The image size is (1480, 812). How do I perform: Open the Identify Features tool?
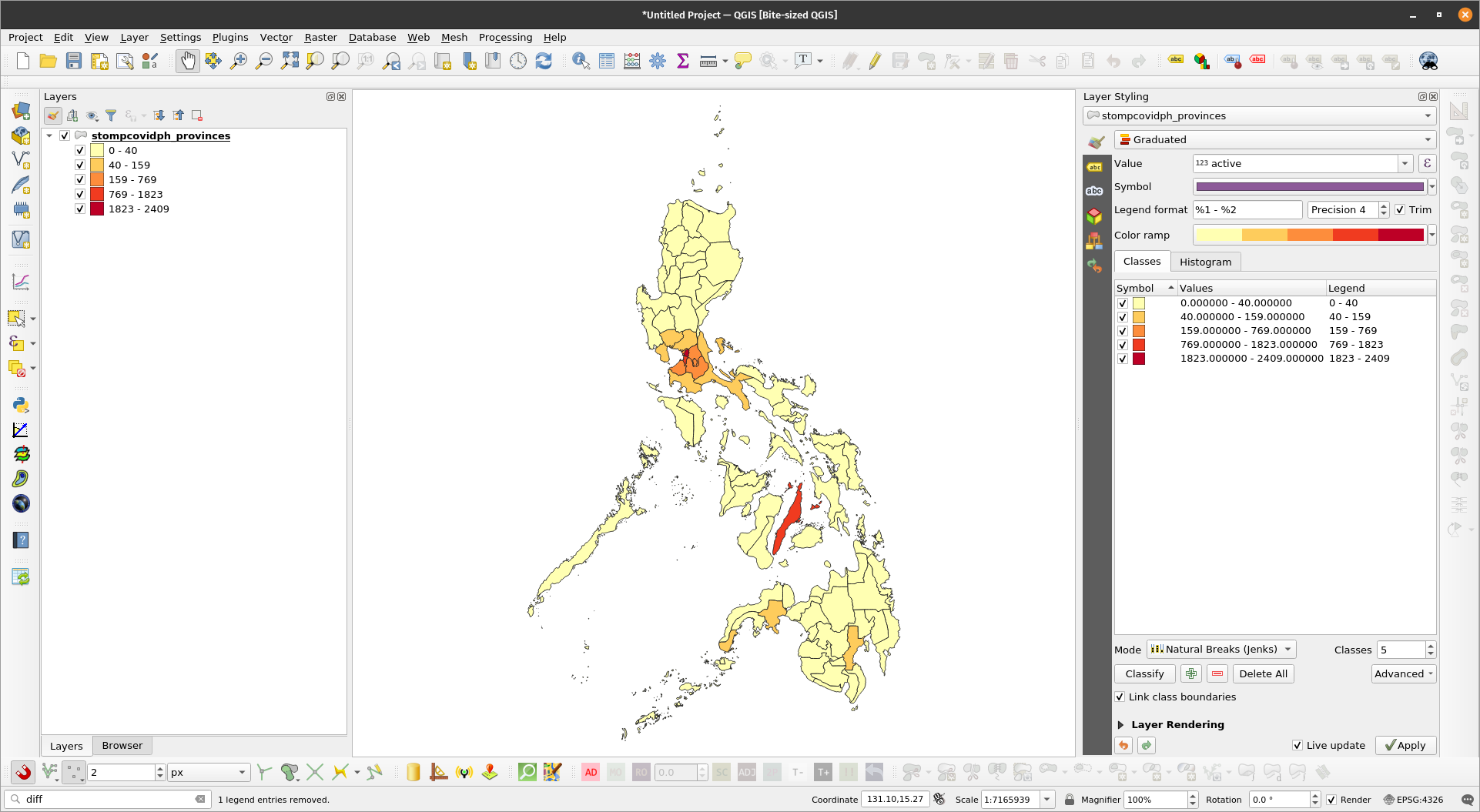[x=581, y=61]
